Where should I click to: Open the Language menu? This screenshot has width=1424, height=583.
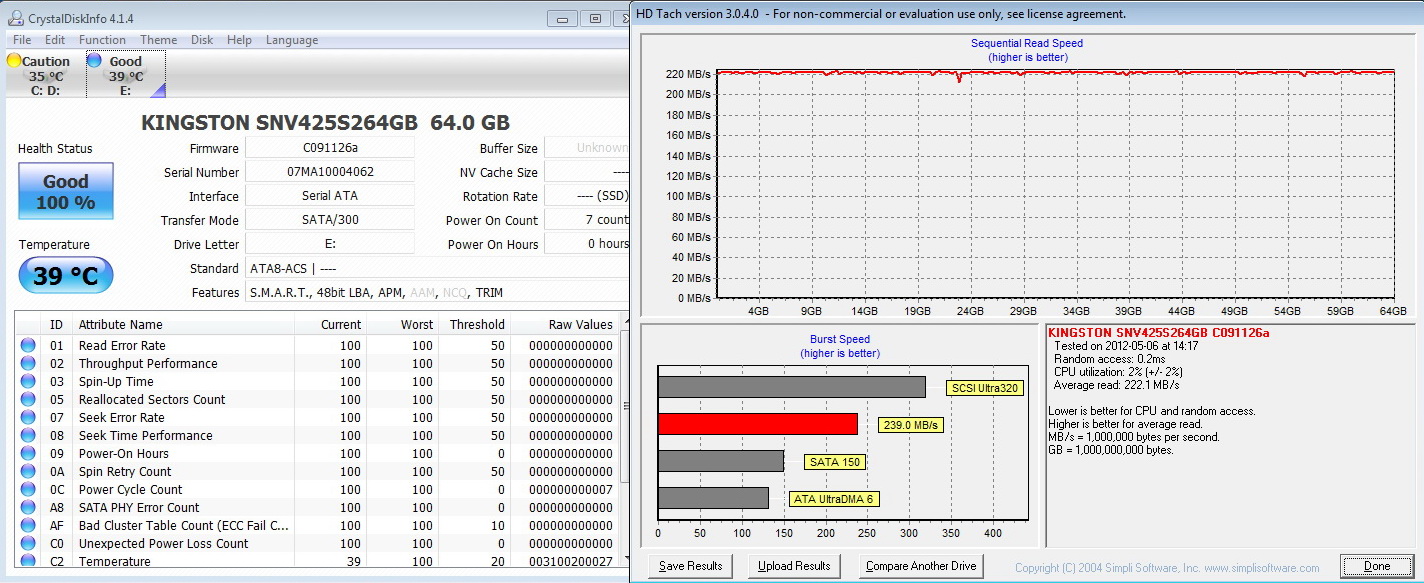tap(292, 40)
